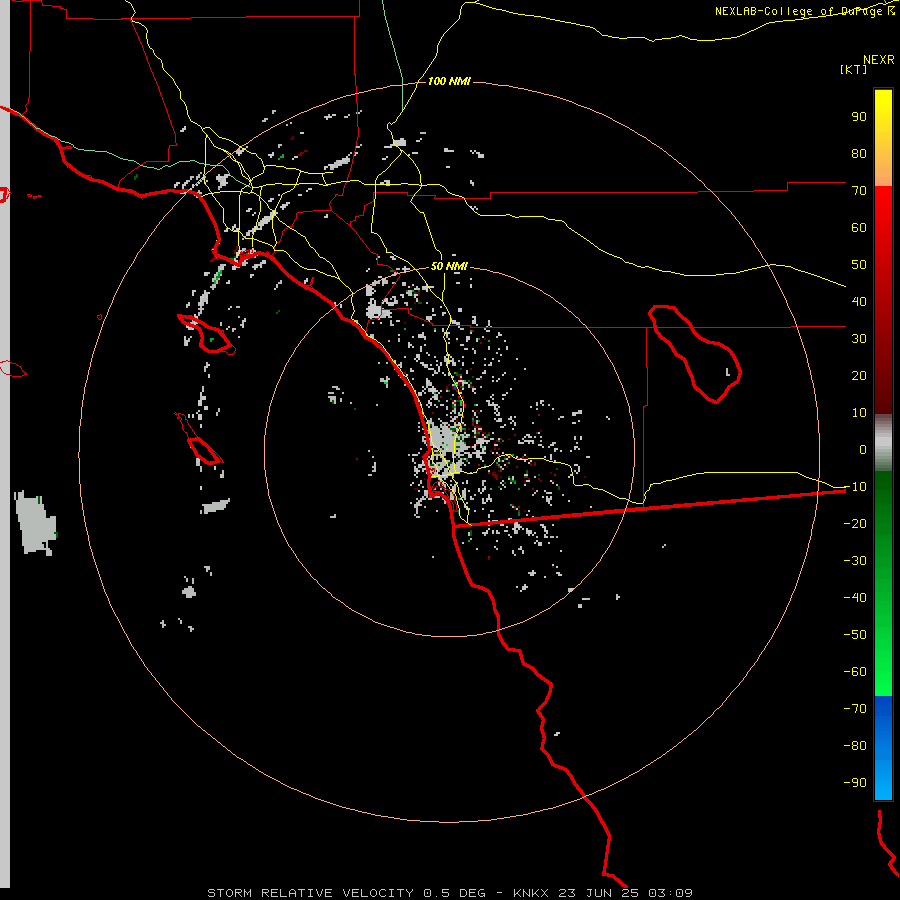Click the blue bottom segment of color bar
Viewport: 900px width, 900px height.
(x=883, y=747)
